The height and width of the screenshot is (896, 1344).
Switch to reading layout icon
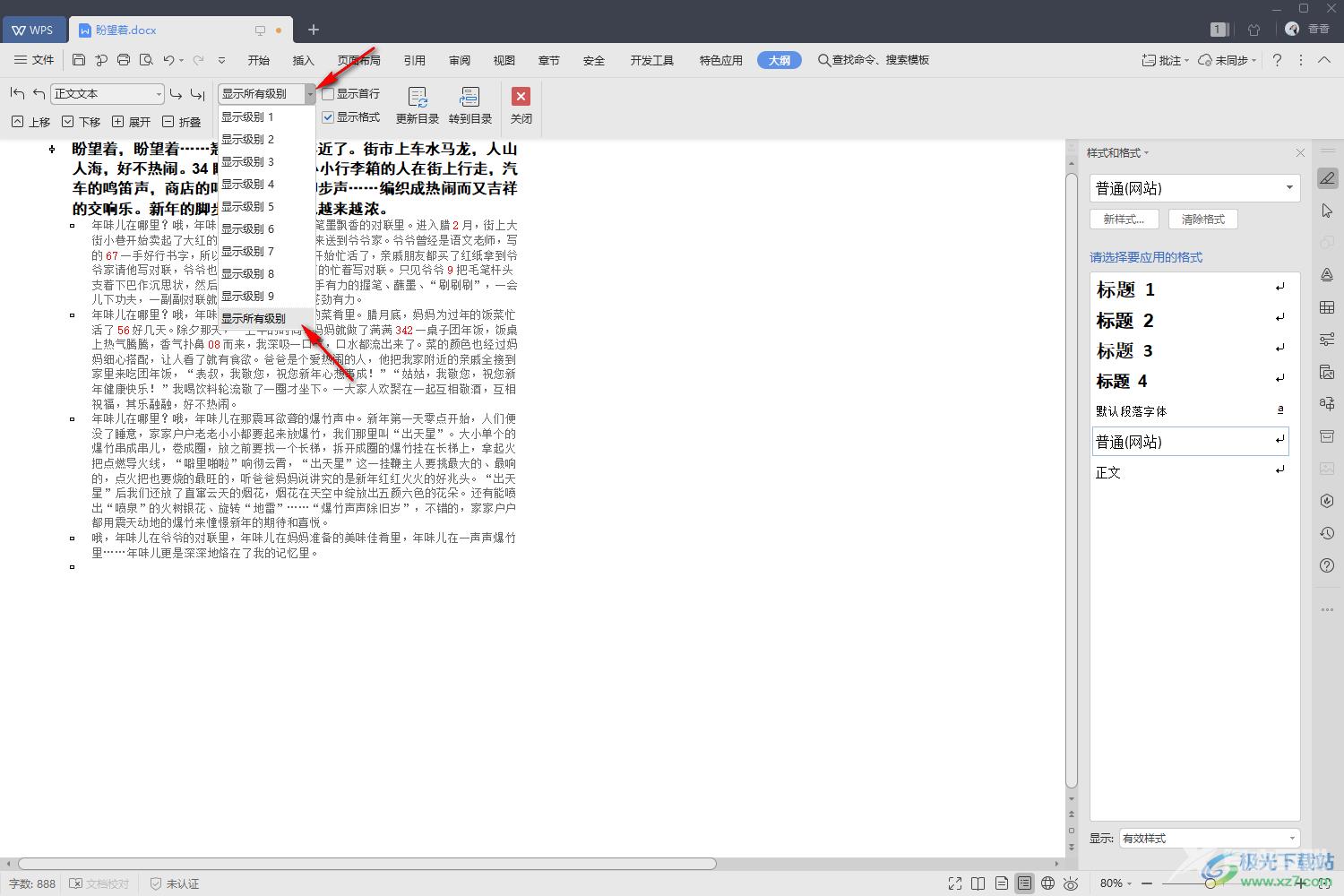coord(978,883)
